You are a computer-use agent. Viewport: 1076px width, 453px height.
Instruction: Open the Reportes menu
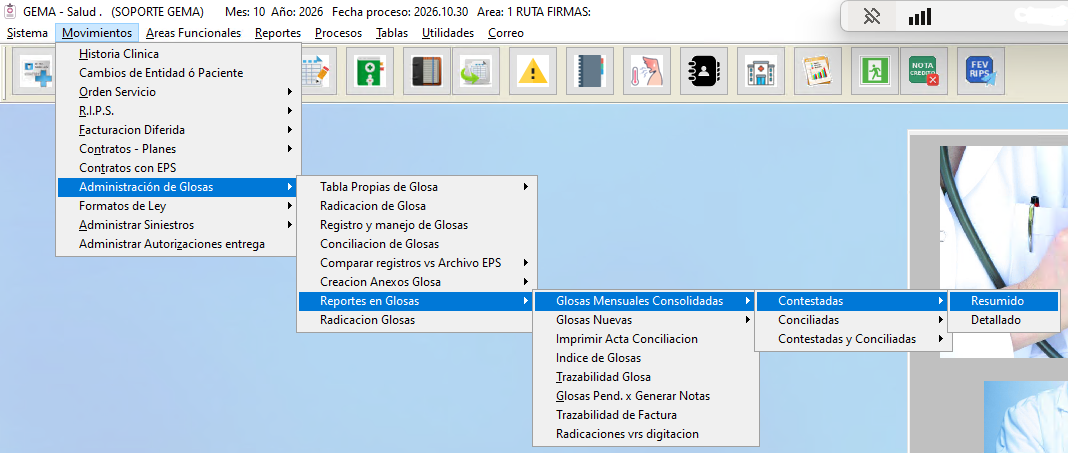click(x=278, y=33)
